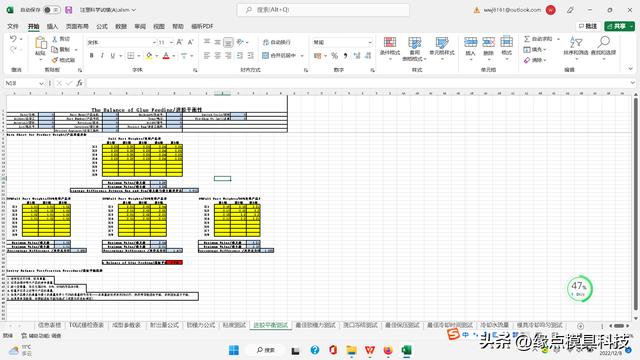The height and width of the screenshot is (360, 640).
Task: Click the Insert Function fx icon
Action: [x=79, y=83]
